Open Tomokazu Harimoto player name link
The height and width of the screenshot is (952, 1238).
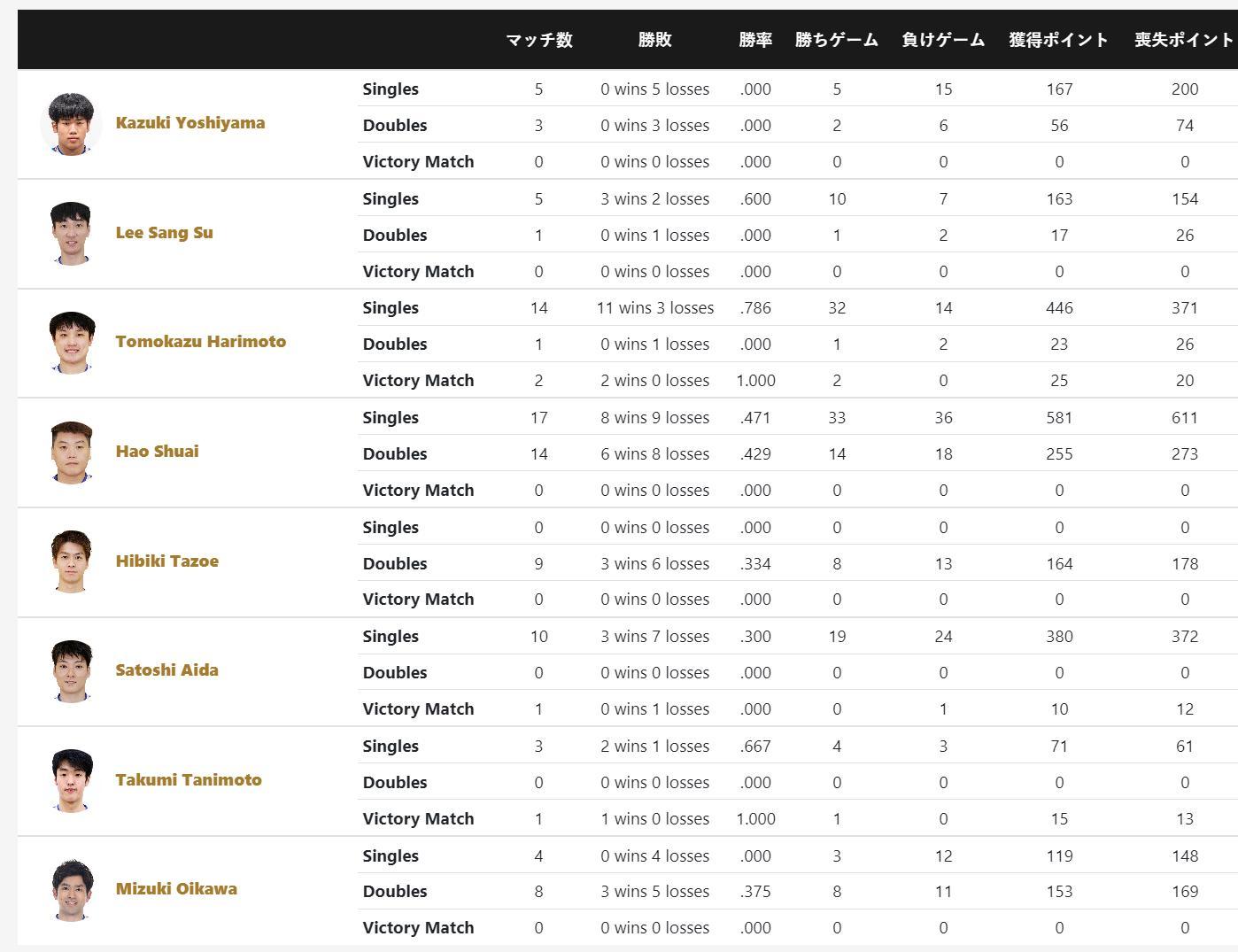200,342
